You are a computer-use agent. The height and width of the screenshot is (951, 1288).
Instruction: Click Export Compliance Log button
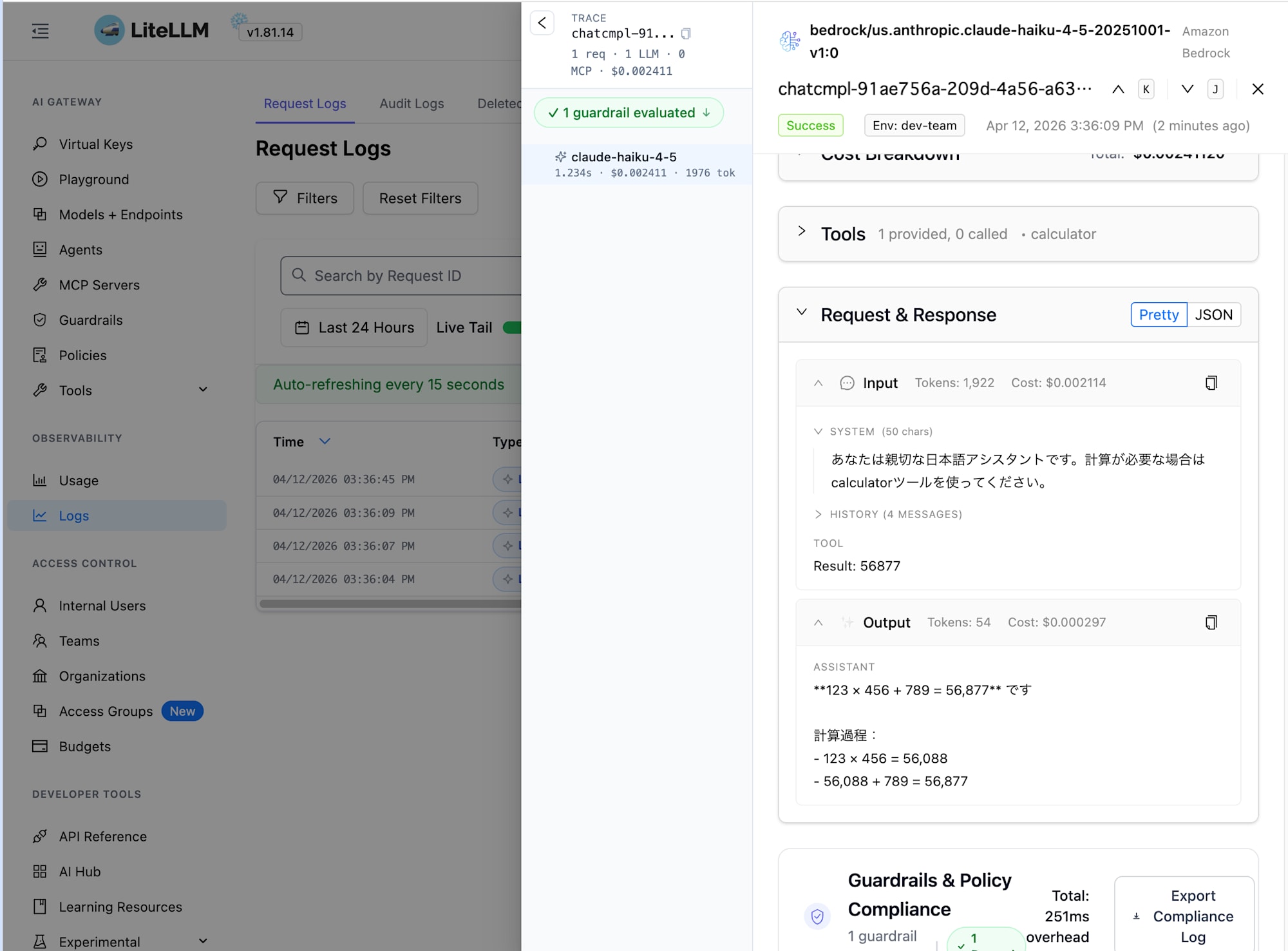coord(1184,916)
